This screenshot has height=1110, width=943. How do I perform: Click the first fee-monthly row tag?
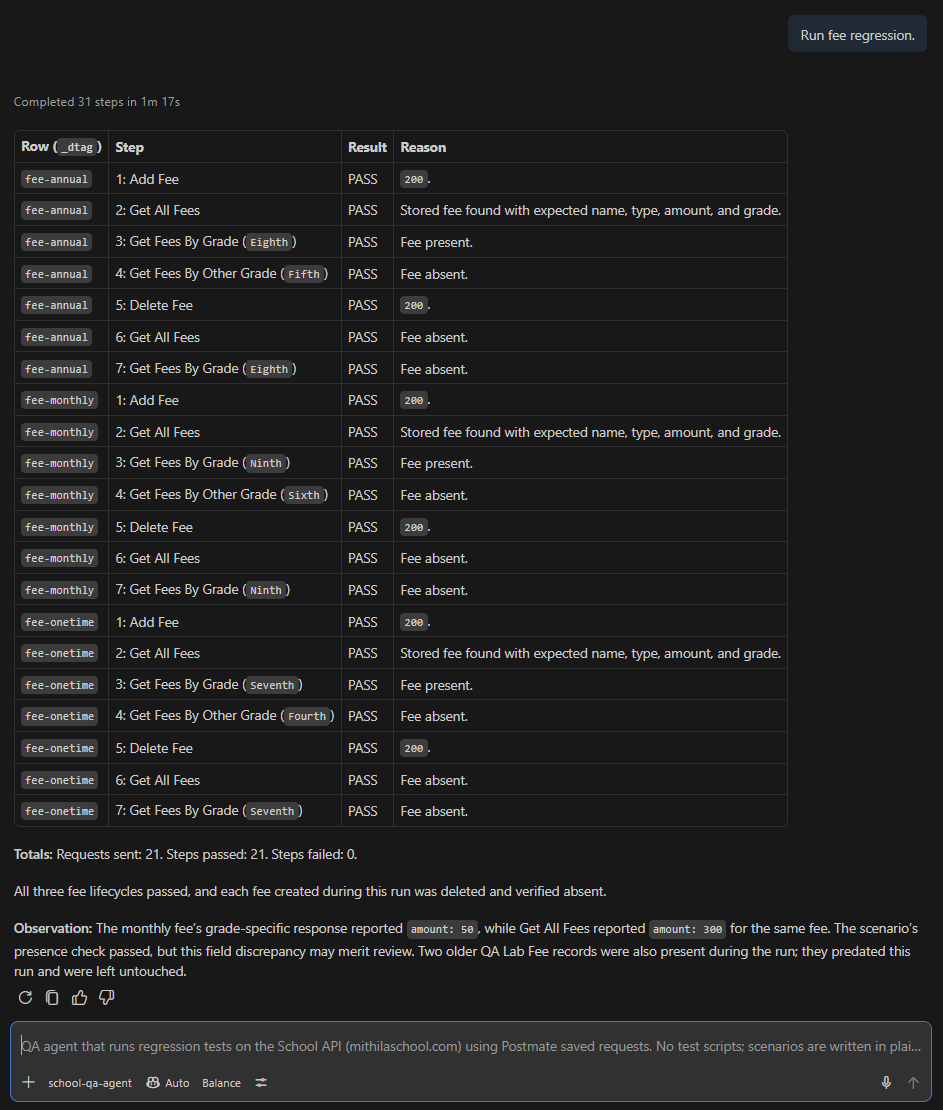59,401
